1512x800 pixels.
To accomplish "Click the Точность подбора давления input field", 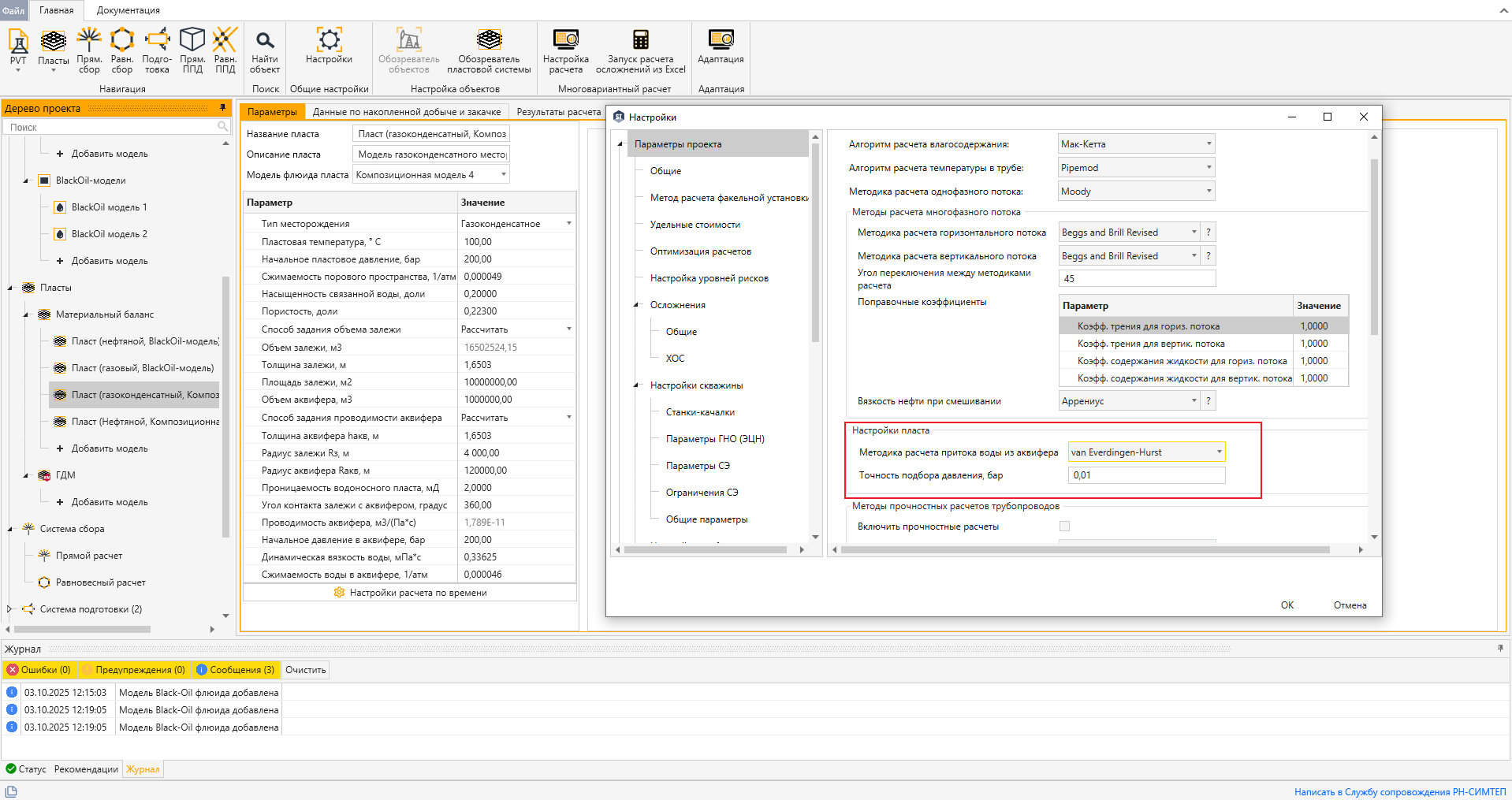I will tap(1146, 475).
